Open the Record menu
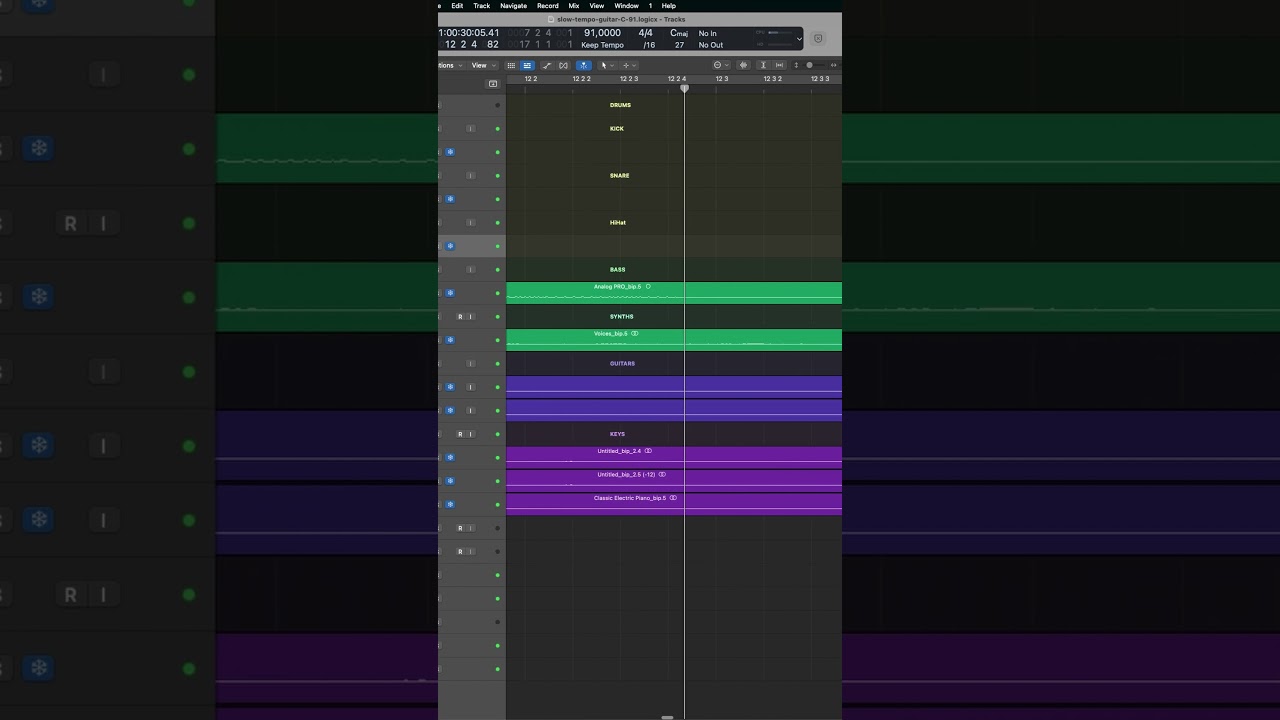This screenshot has width=1280, height=720. tap(548, 6)
